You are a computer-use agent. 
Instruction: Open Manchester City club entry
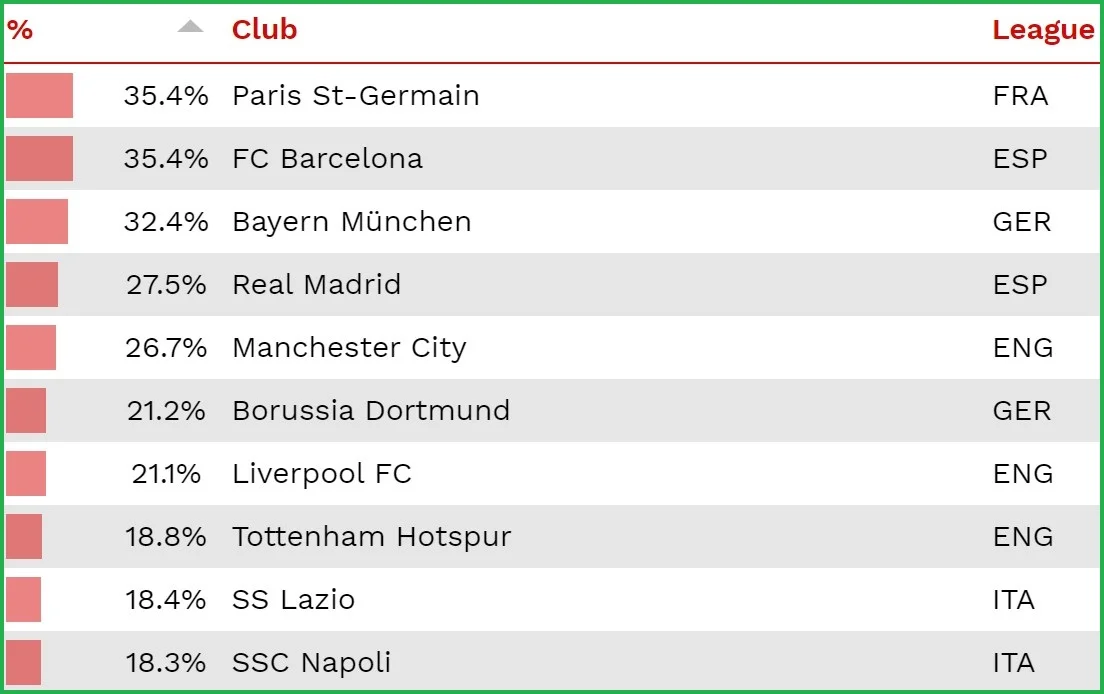349,348
